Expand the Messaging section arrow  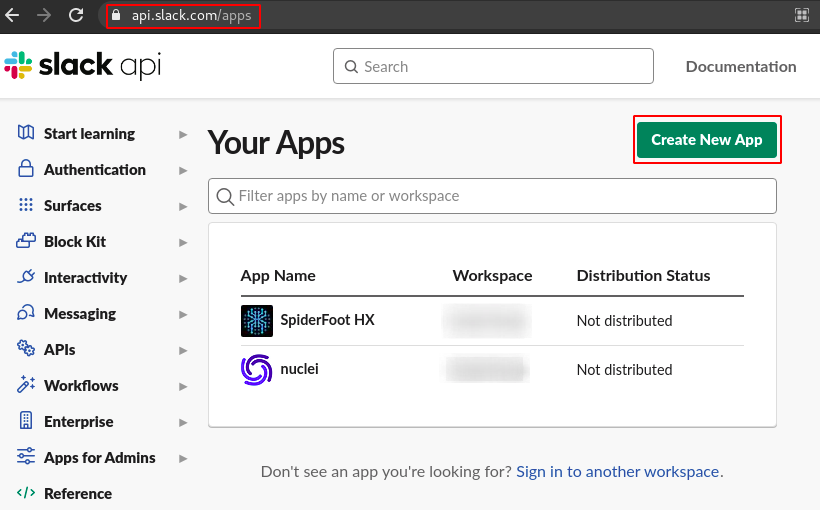coord(183,314)
